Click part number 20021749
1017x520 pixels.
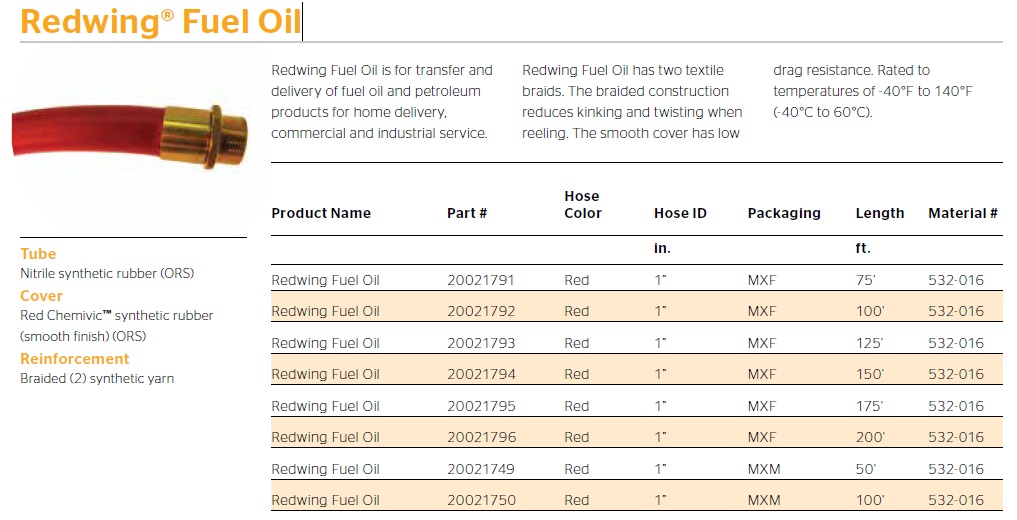click(480, 469)
